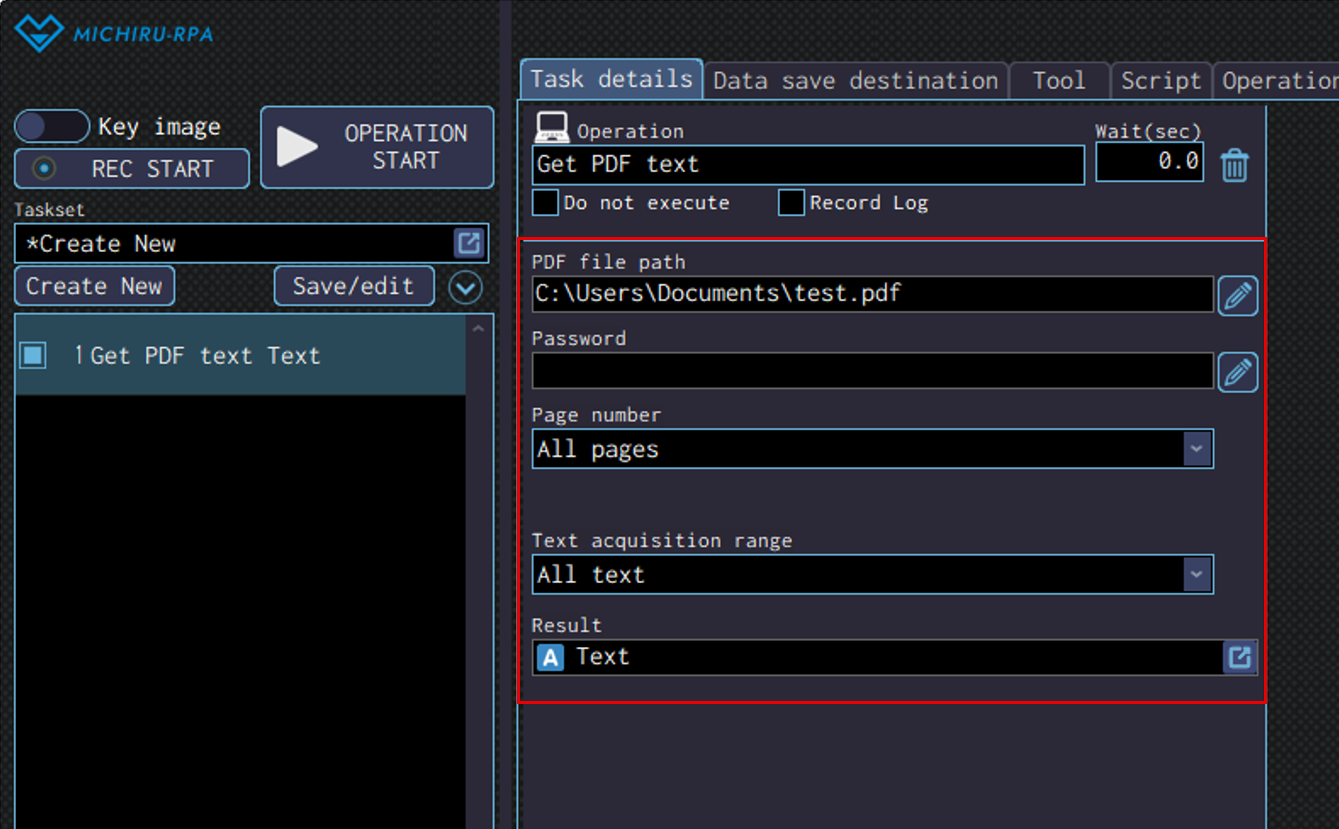Open the Text acquisition range dropdown

click(1197, 575)
